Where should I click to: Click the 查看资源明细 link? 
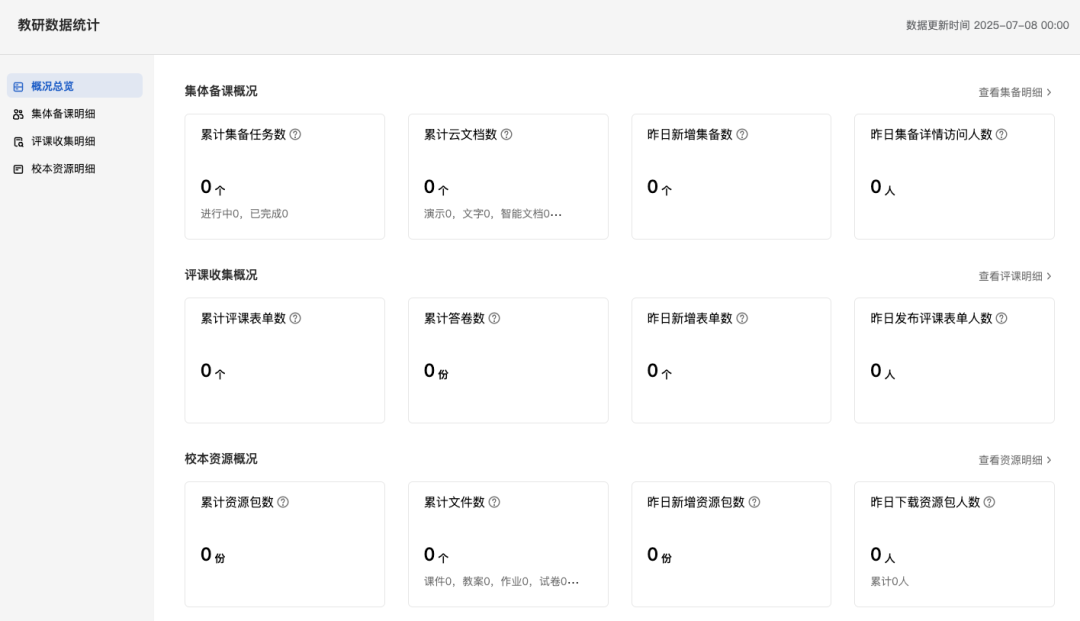[1013, 459]
